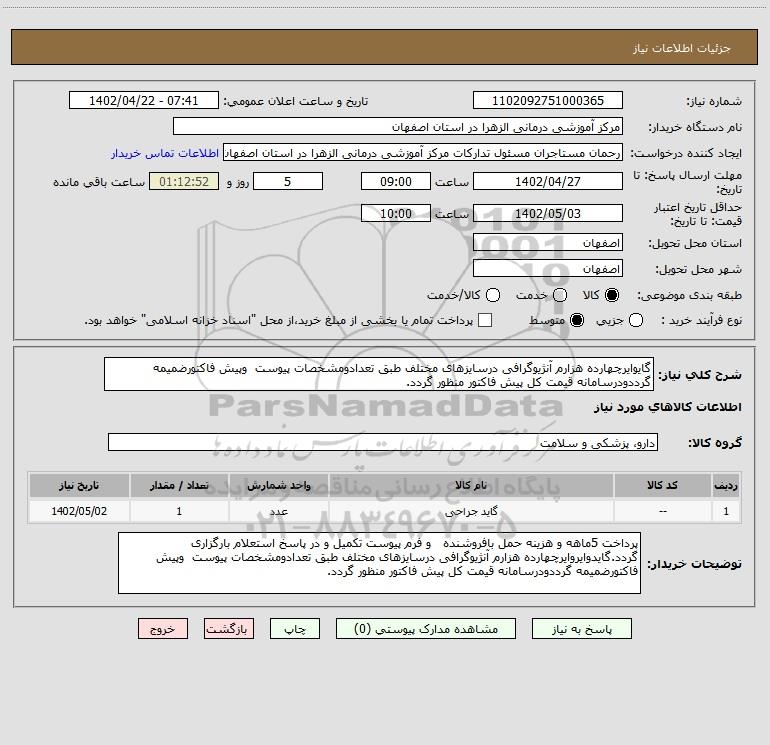
Task: Click تعداد / مقدار column header
Action: coord(179,485)
